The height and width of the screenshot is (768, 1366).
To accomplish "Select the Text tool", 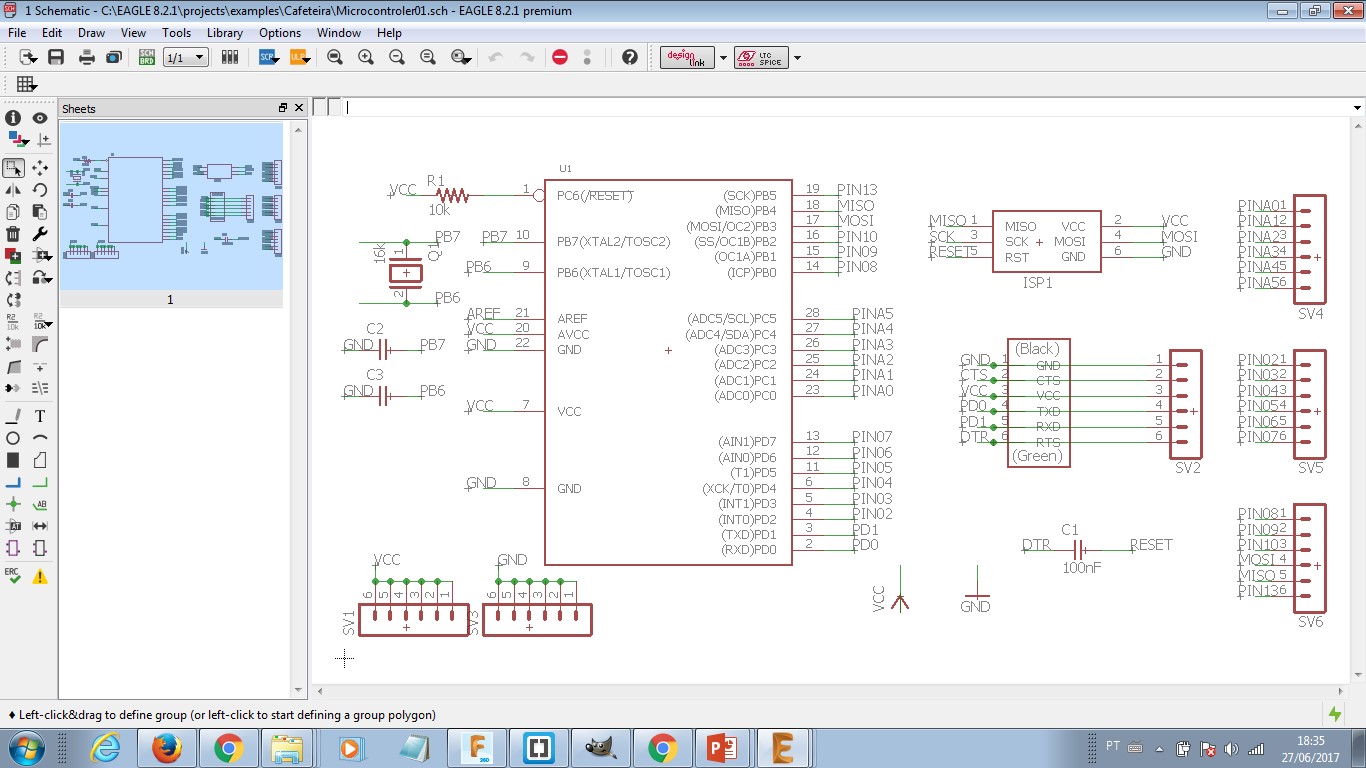I will [x=41, y=416].
